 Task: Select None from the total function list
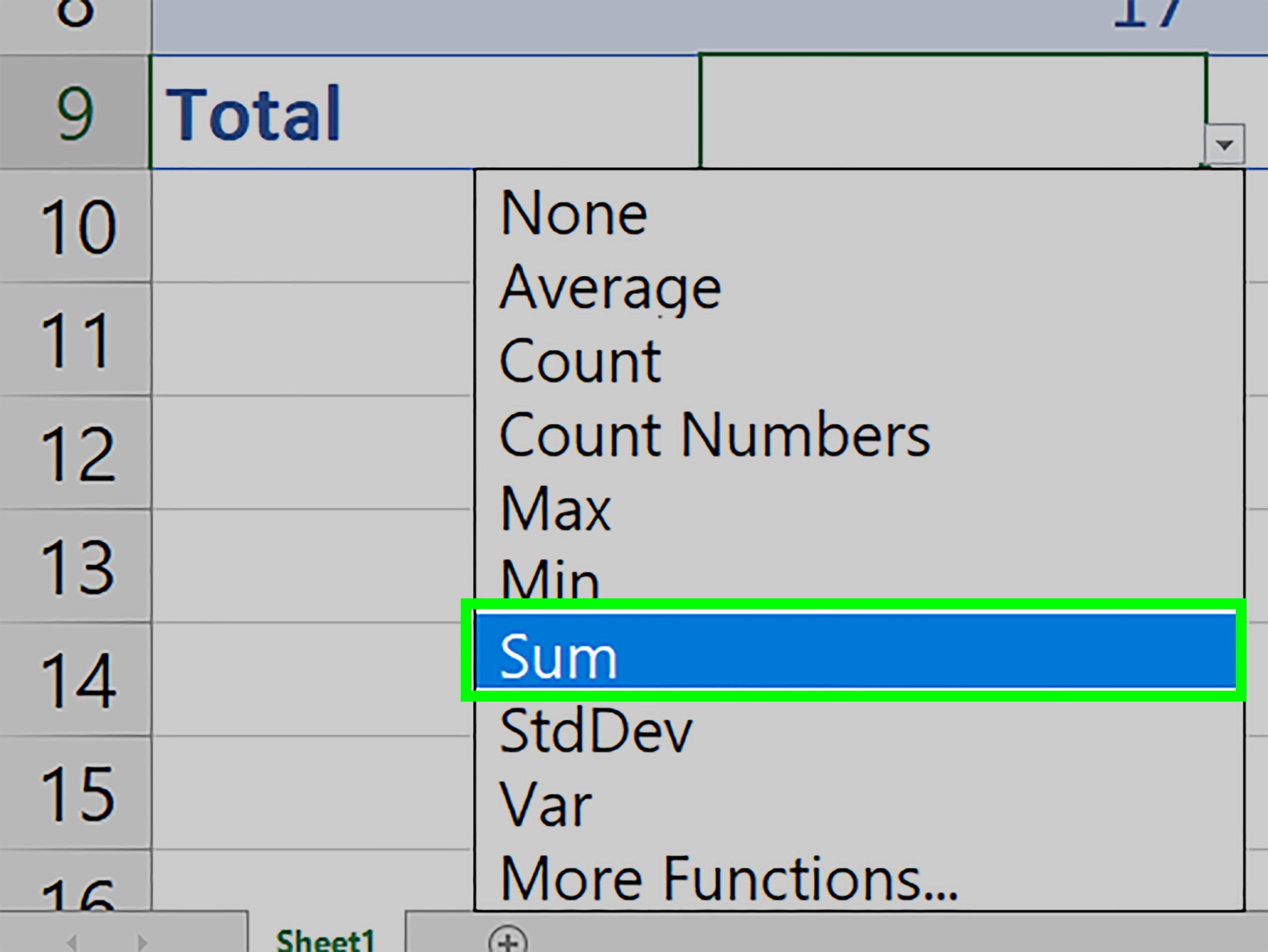click(859, 213)
